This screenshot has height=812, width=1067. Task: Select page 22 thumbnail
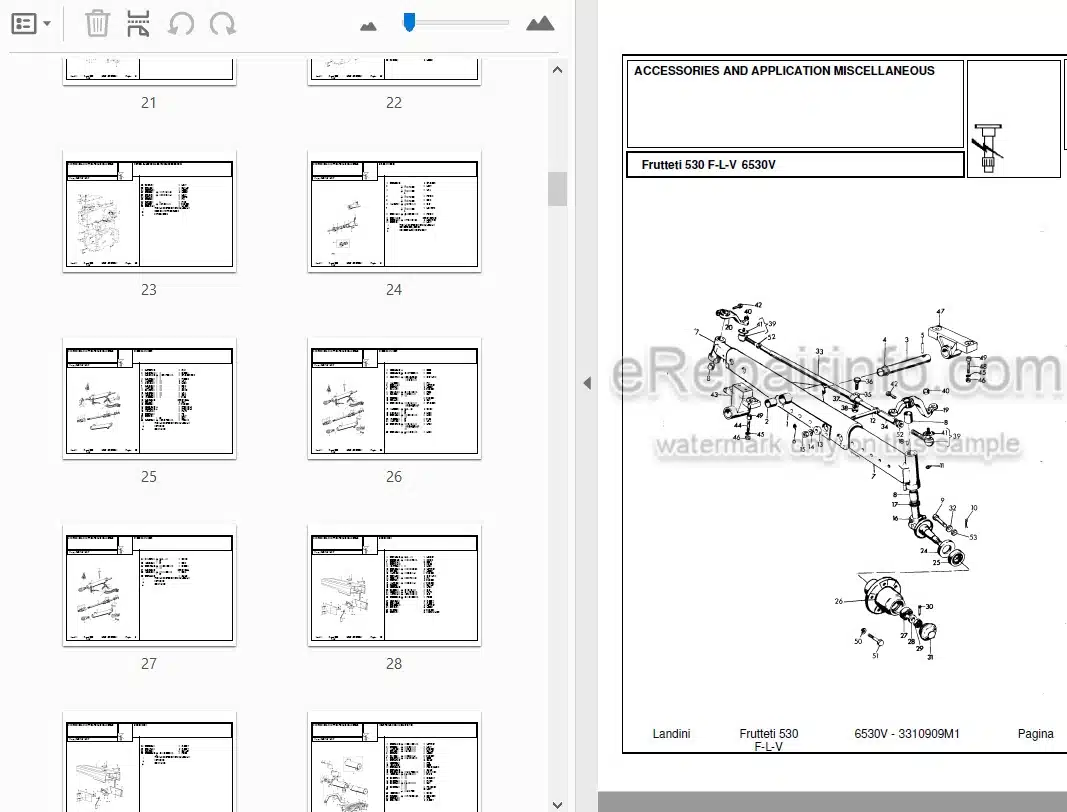point(394,71)
